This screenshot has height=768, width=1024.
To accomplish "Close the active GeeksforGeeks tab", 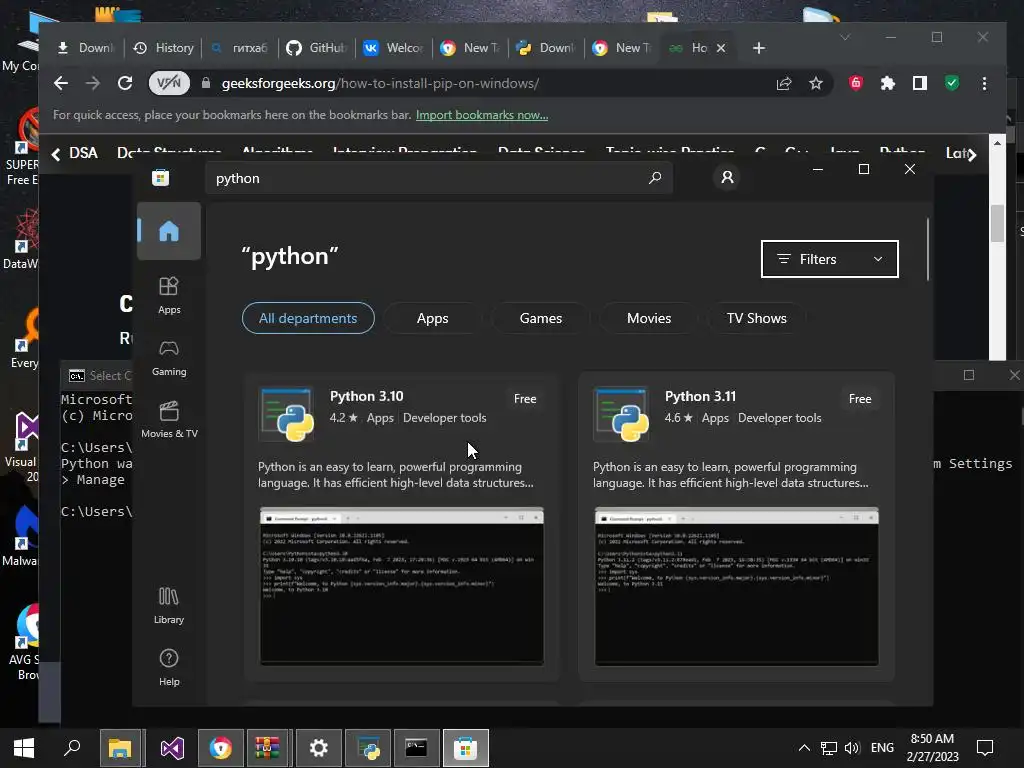I will 721,48.
